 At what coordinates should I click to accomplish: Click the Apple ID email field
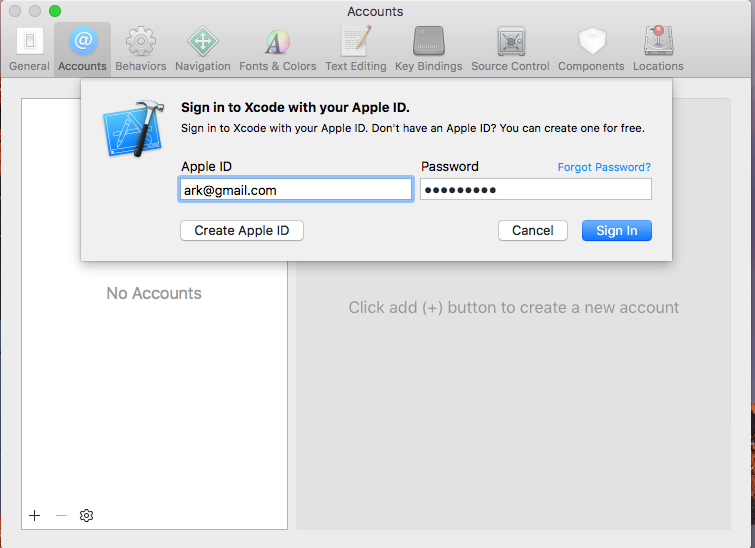(296, 190)
